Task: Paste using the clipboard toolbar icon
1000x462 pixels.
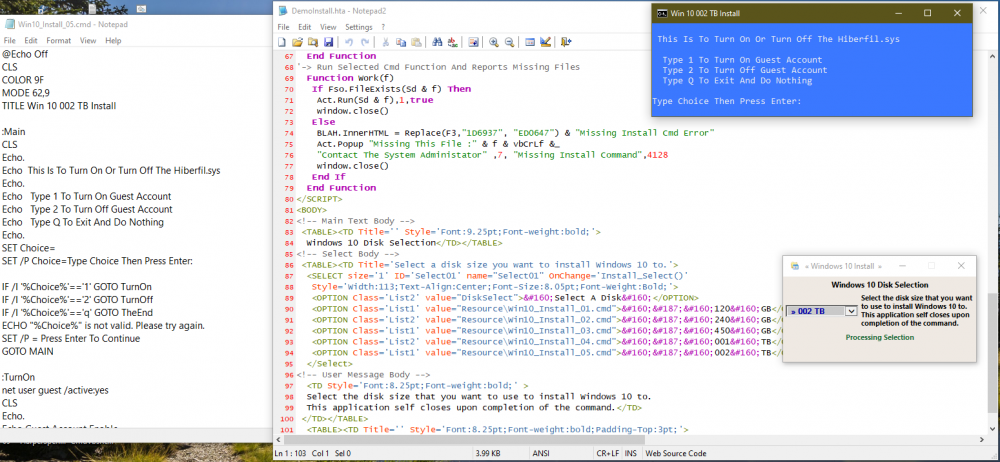Action: (x=415, y=42)
